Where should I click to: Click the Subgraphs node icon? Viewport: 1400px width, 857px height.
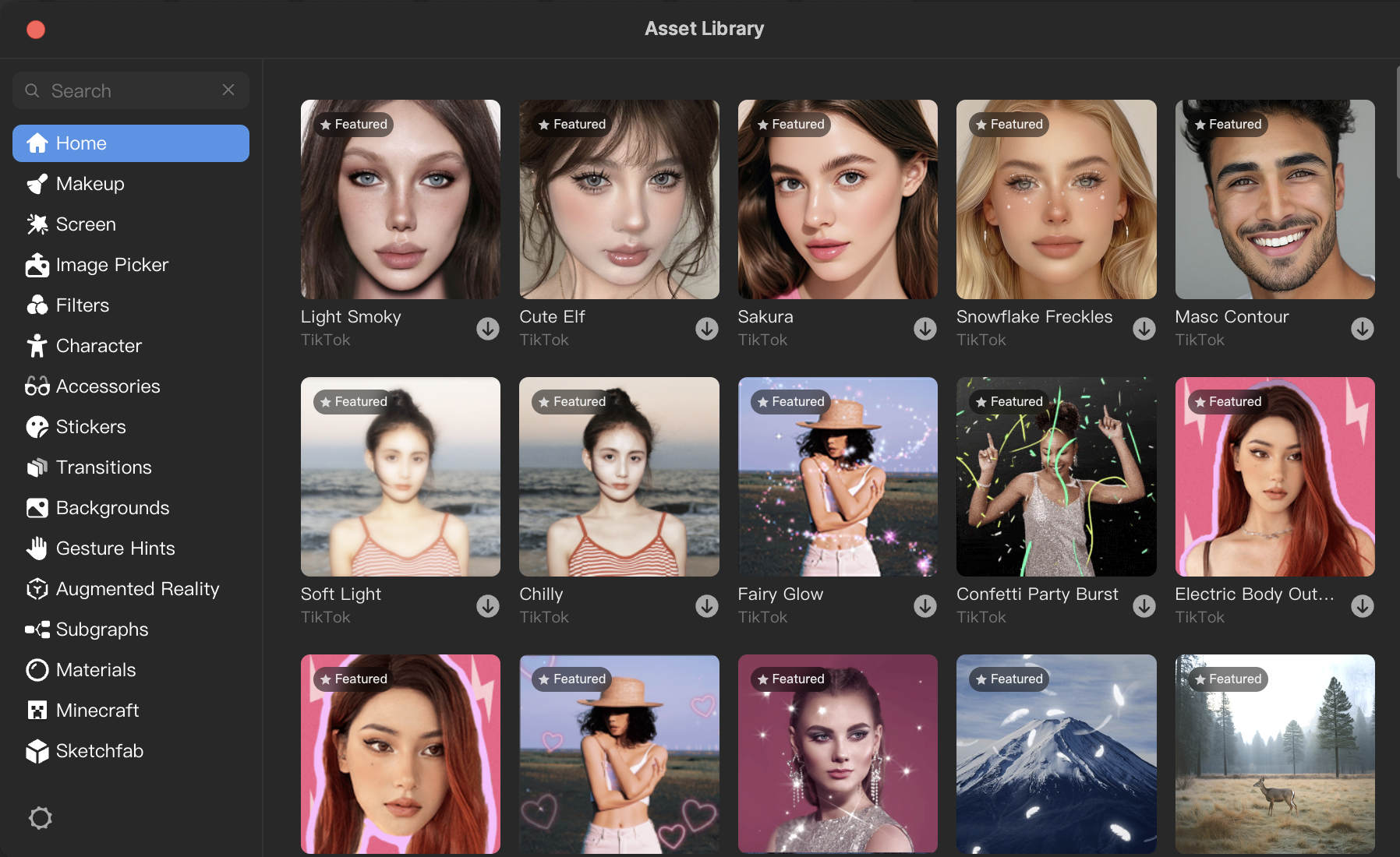coord(37,630)
